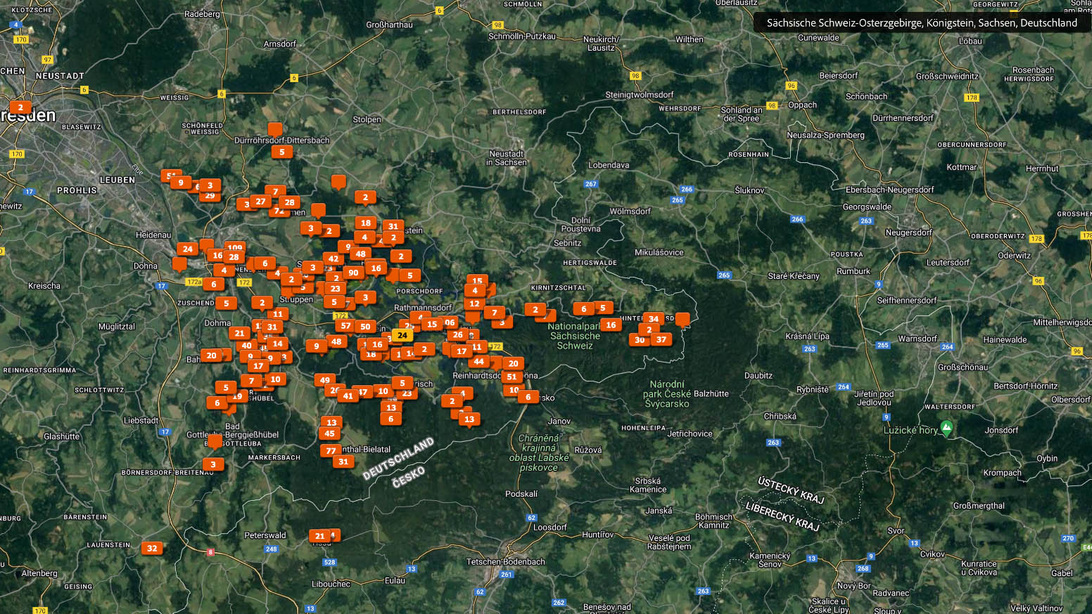Open the marker 3 near Breitenau
Image resolution: width=1092 pixels, height=614 pixels.
tap(212, 465)
